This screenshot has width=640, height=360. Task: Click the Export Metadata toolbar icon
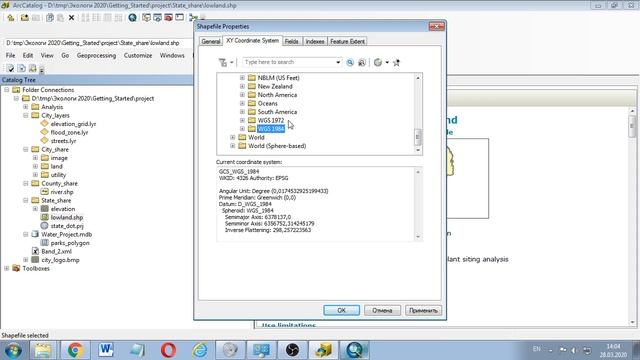[x=21, y=69]
